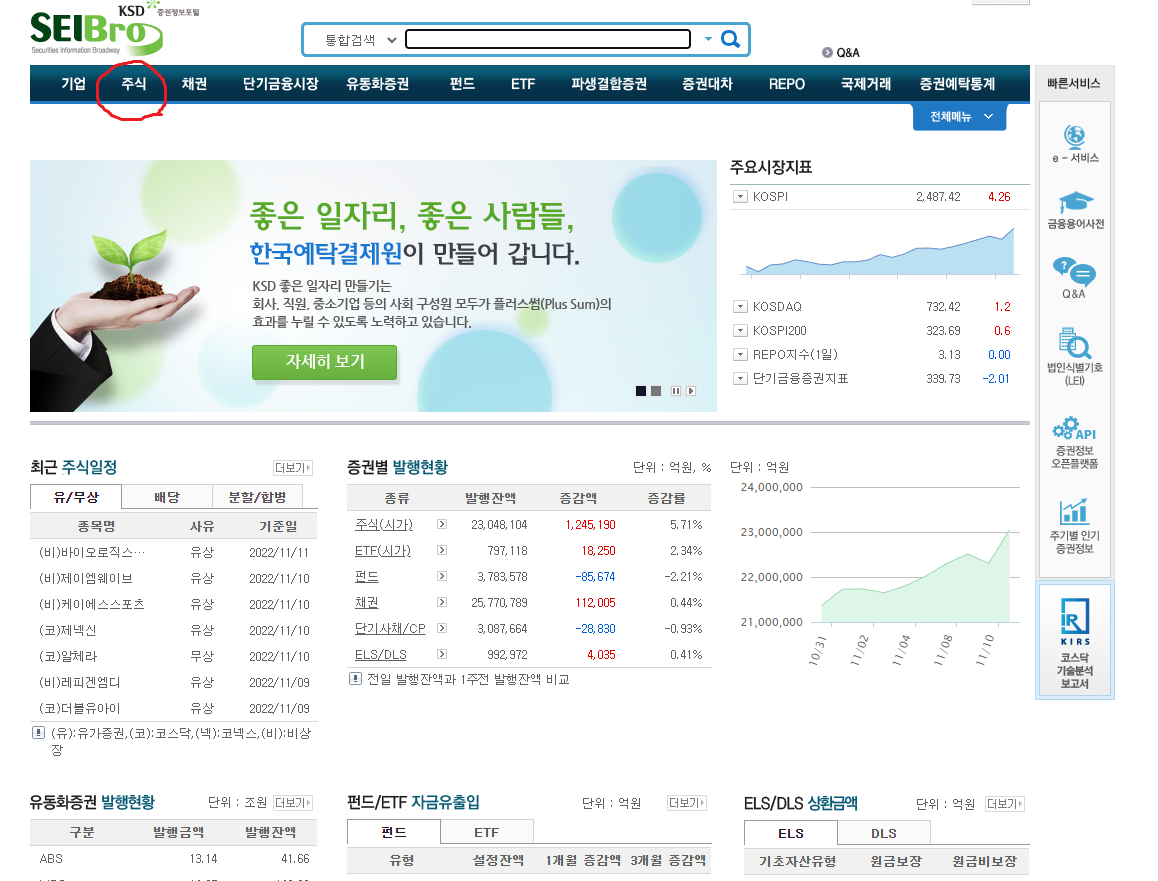The width and height of the screenshot is (1158, 881).
Task: Open 더보기 next to 최근 주식일정
Action: [x=291, y=470]
